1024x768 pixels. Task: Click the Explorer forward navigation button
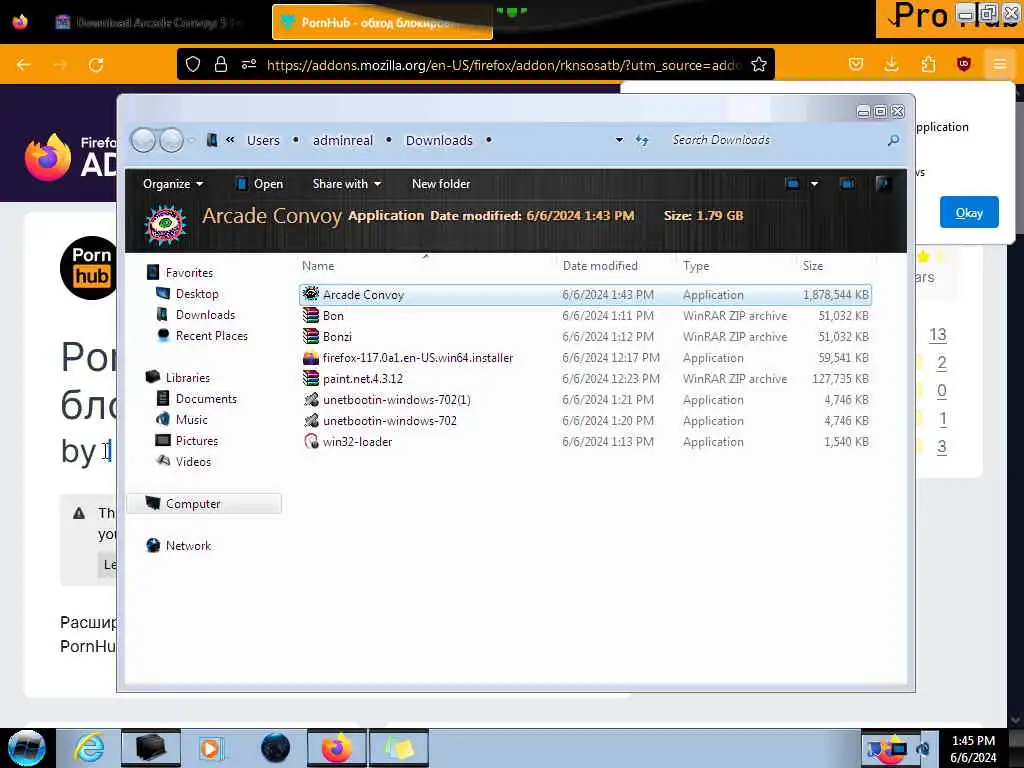click(171, 140)
